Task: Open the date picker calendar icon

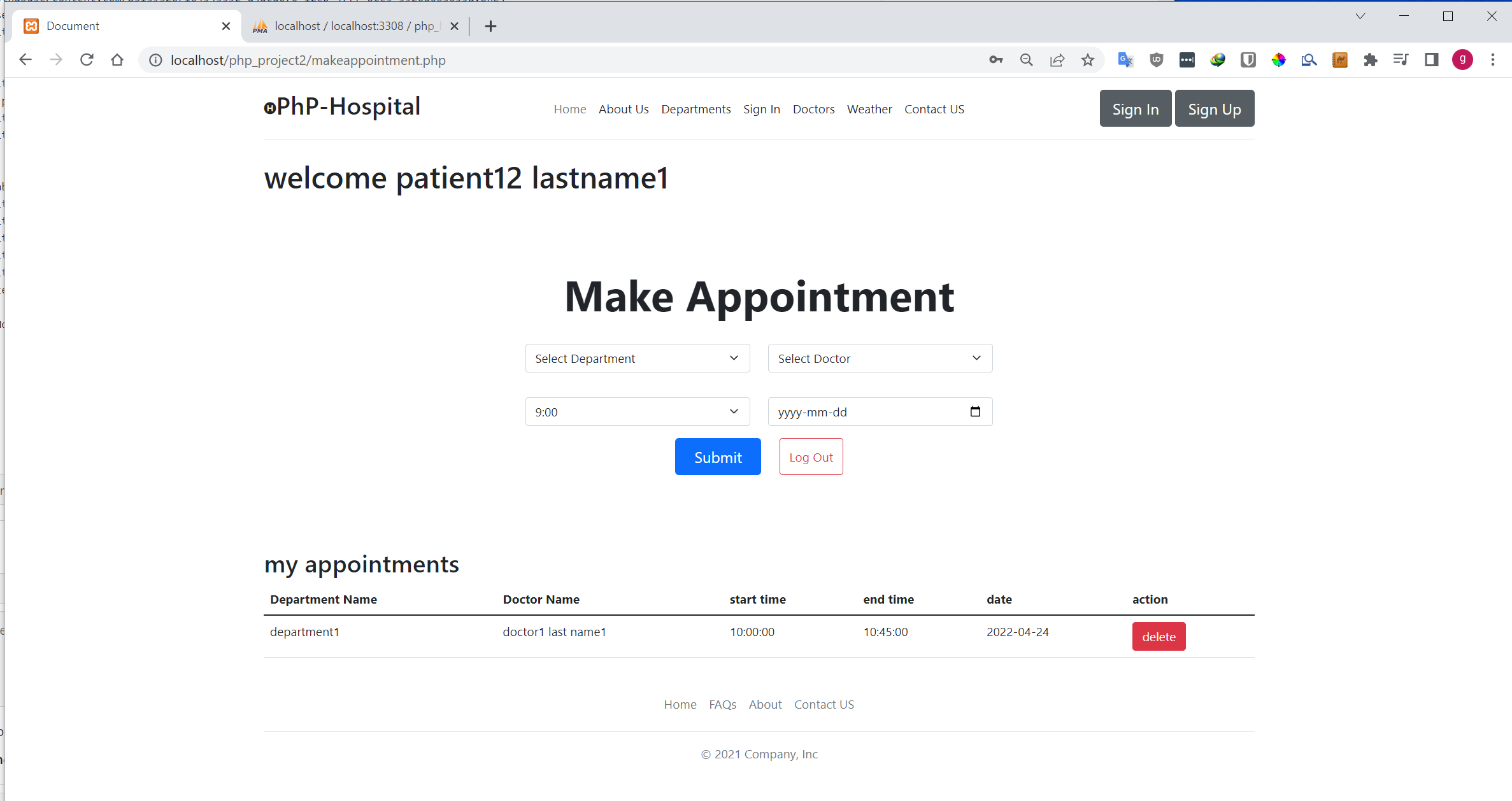Action: pyautogui.click(x=975, y=411)
